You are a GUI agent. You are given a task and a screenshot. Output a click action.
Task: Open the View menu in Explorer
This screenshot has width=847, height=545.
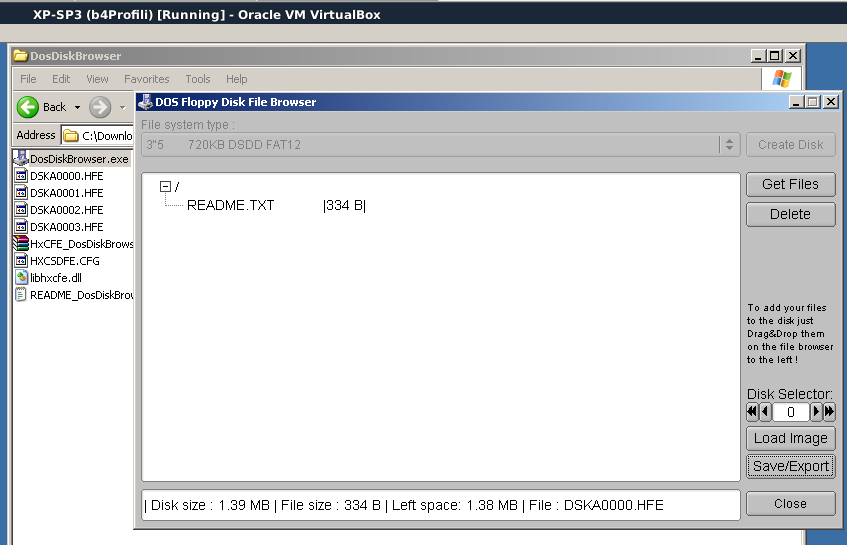tap(97, 79)
